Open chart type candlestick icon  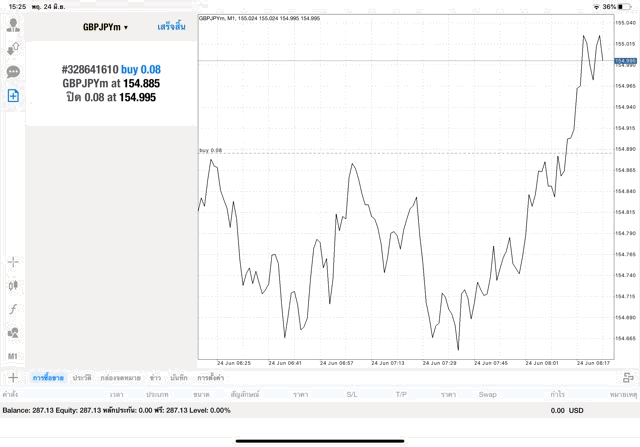pyautogui.click(x=13, y=285)
